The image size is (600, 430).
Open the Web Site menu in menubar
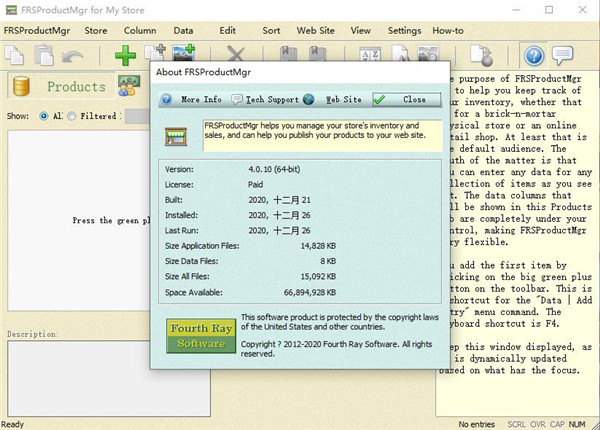[316, 31]
